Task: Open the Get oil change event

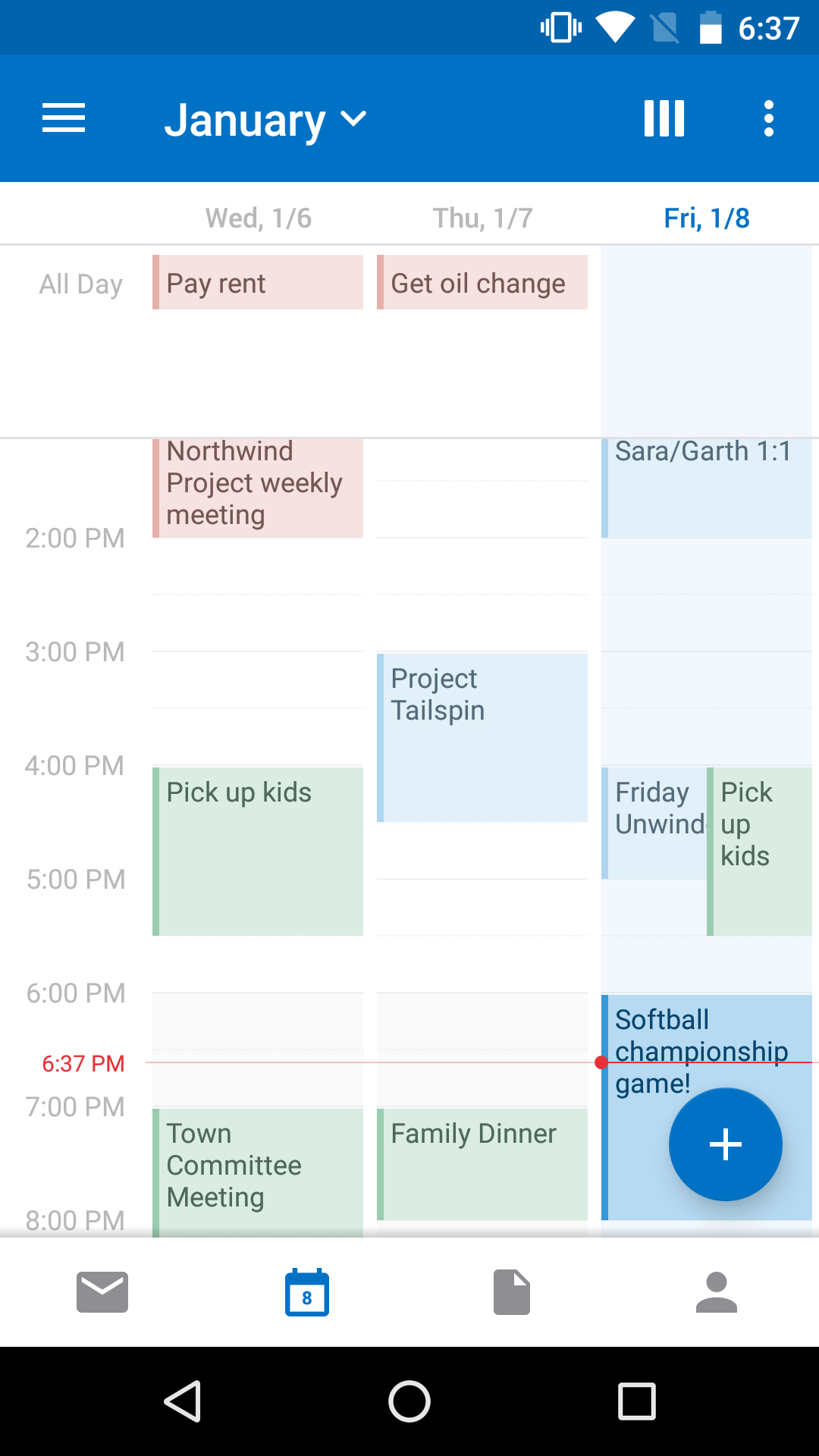Action: point(482,283)
